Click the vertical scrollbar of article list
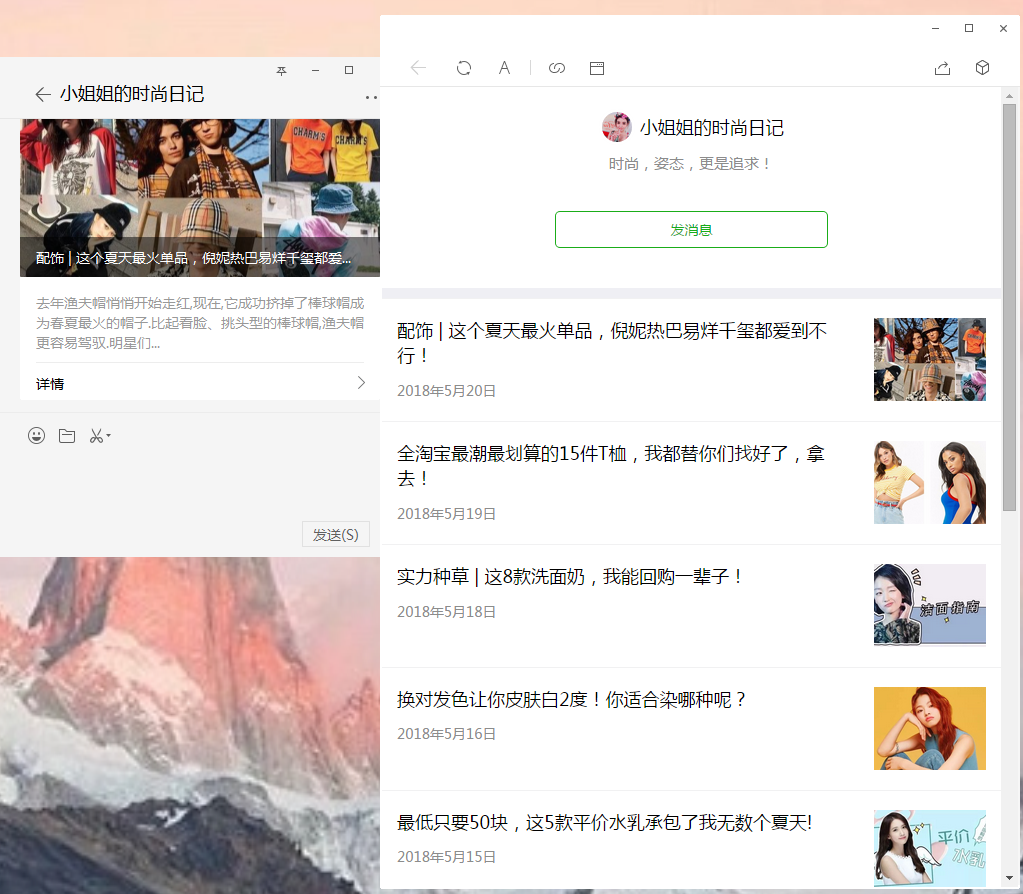 coord(1009,300)
